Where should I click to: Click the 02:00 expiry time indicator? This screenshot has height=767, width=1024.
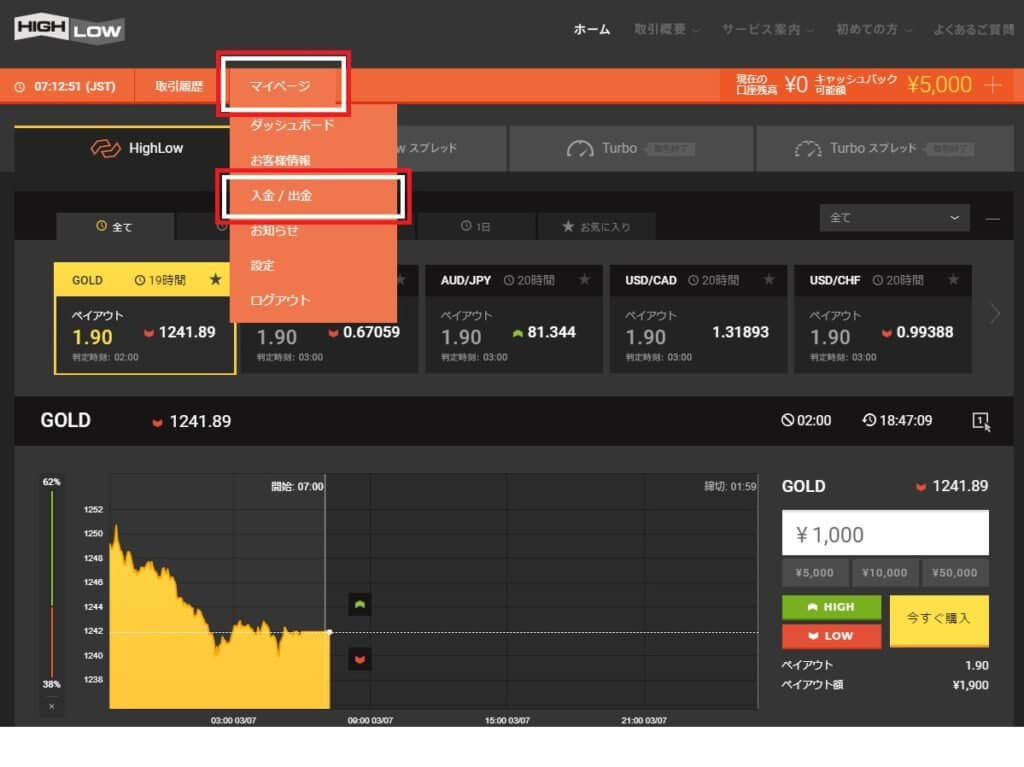[x=806, y=421]
